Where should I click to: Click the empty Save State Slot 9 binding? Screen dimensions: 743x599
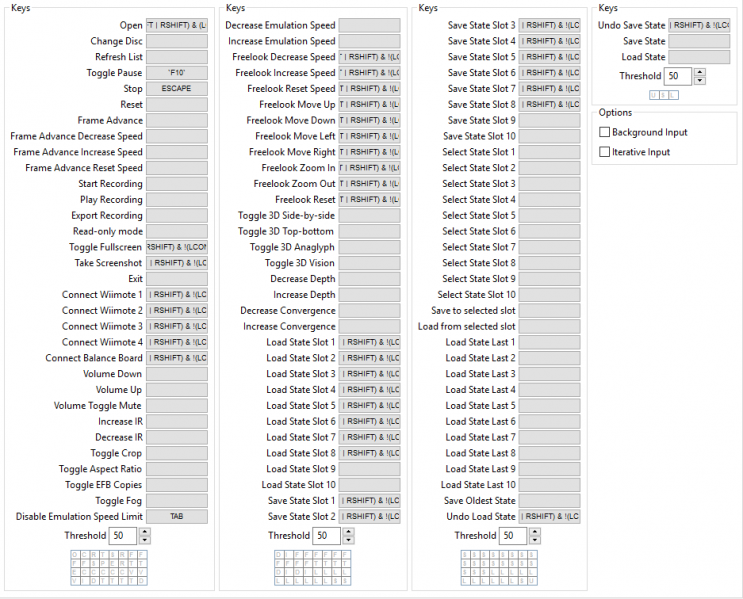[549, 120]
